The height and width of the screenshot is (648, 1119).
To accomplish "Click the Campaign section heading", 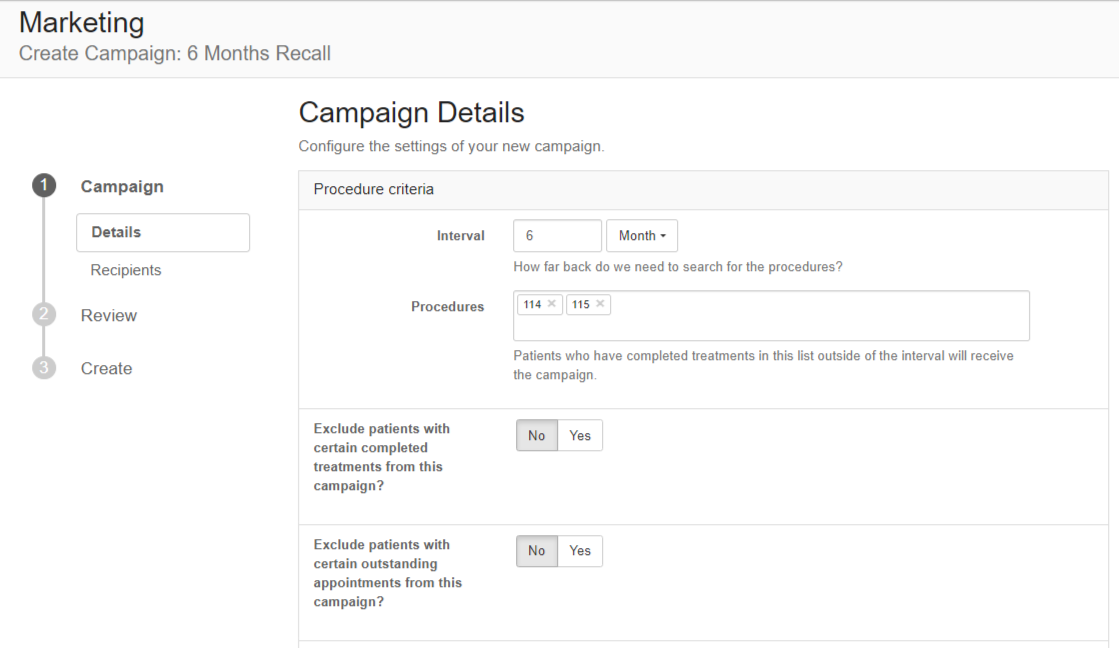I will 122,186.
